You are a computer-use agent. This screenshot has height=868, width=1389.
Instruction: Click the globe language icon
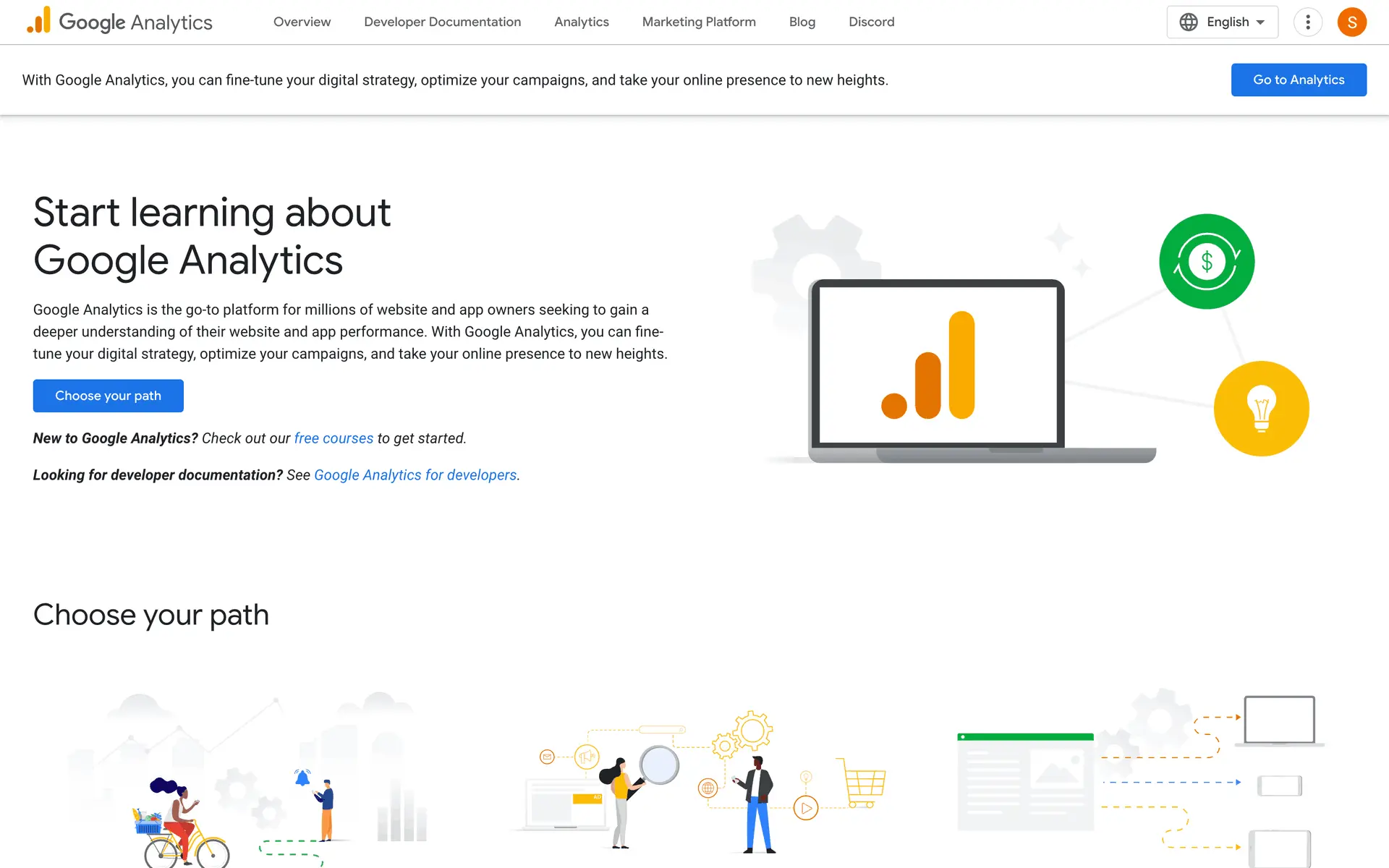click(x=1188, y=22)
